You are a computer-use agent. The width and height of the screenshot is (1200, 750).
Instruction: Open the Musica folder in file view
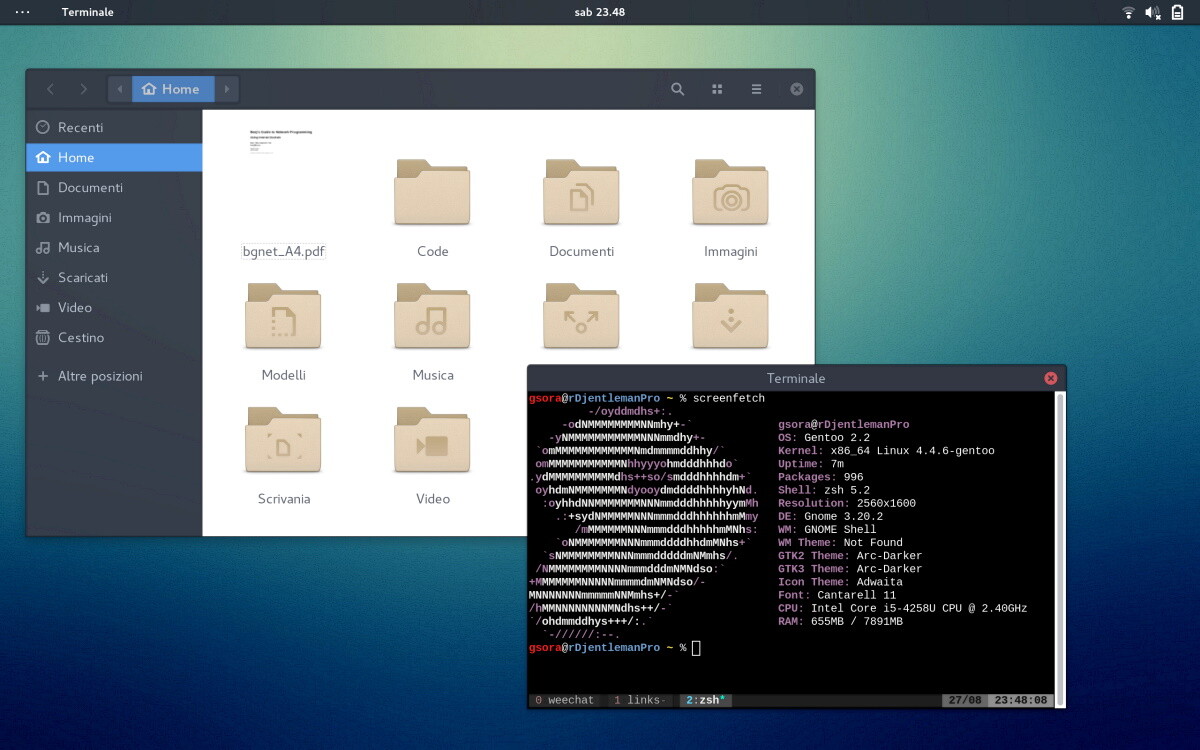tap(432, 318)
